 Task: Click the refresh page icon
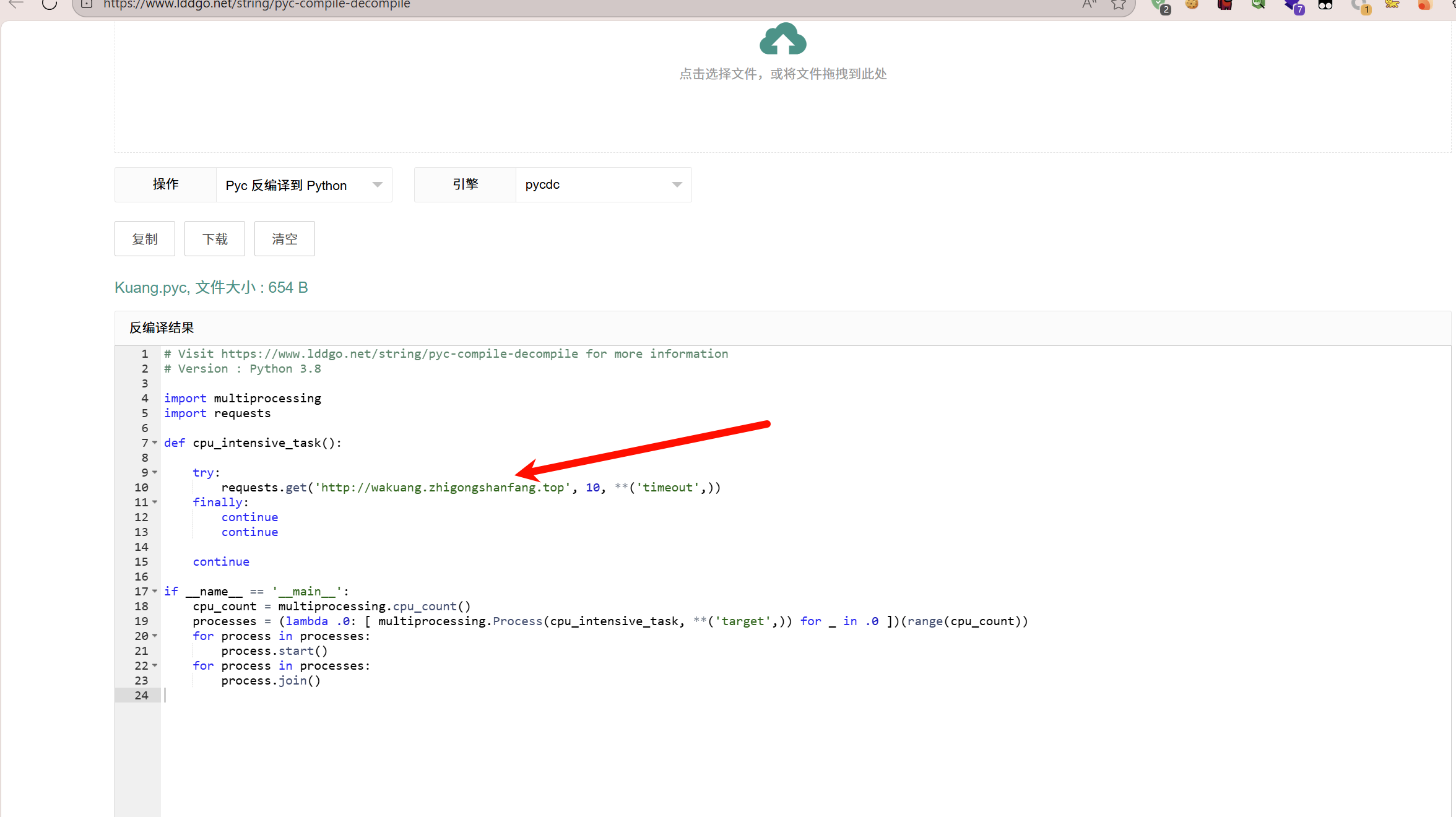tap(50, 5)
